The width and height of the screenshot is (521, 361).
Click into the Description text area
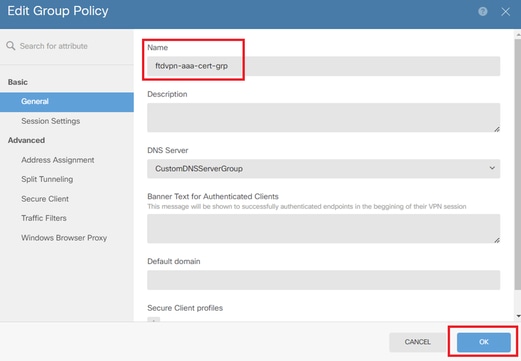[x=323, y=118]
